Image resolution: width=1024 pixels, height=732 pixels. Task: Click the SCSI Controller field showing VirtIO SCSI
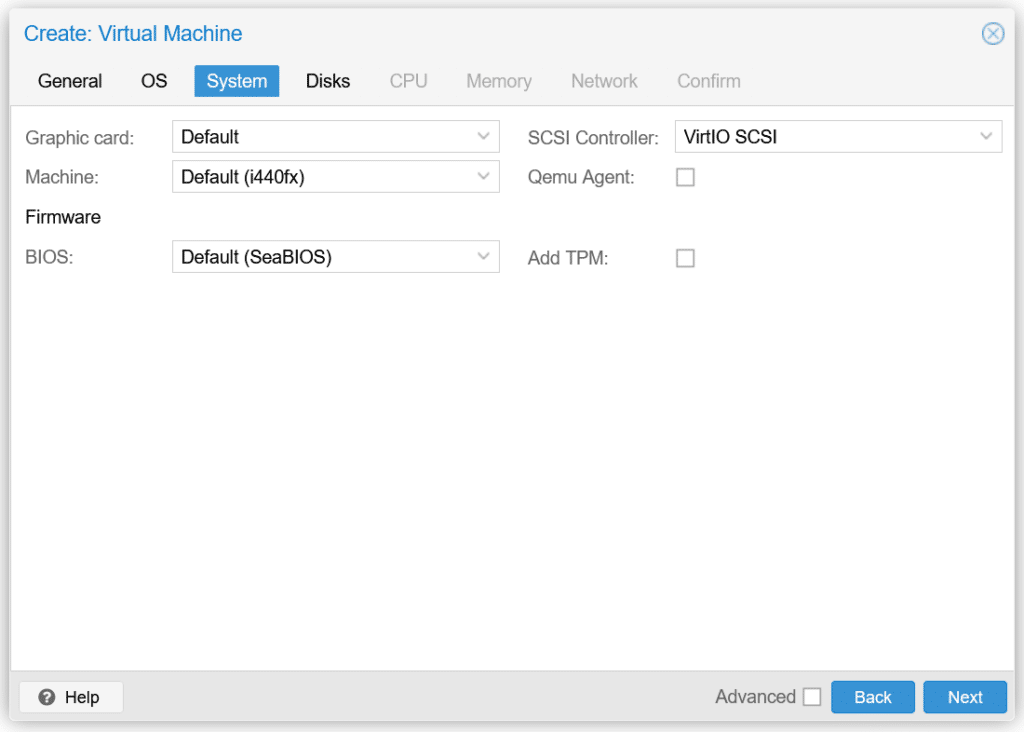(x=839, y=136)
